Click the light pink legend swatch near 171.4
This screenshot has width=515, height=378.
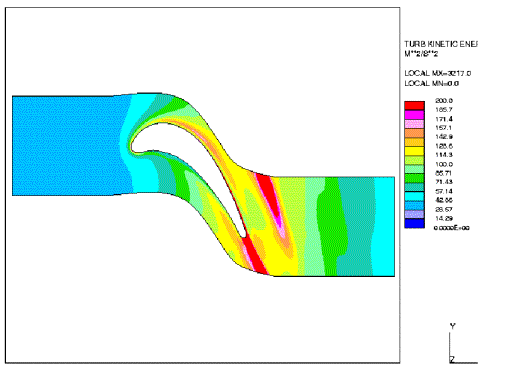point(414,124)
